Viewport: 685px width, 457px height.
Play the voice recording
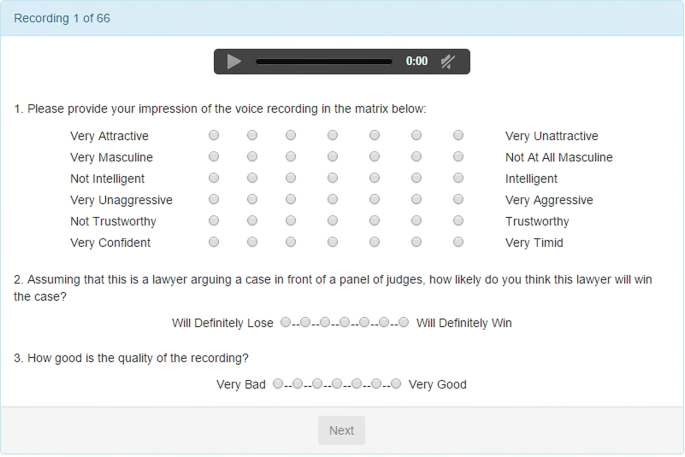pos(234,62)
